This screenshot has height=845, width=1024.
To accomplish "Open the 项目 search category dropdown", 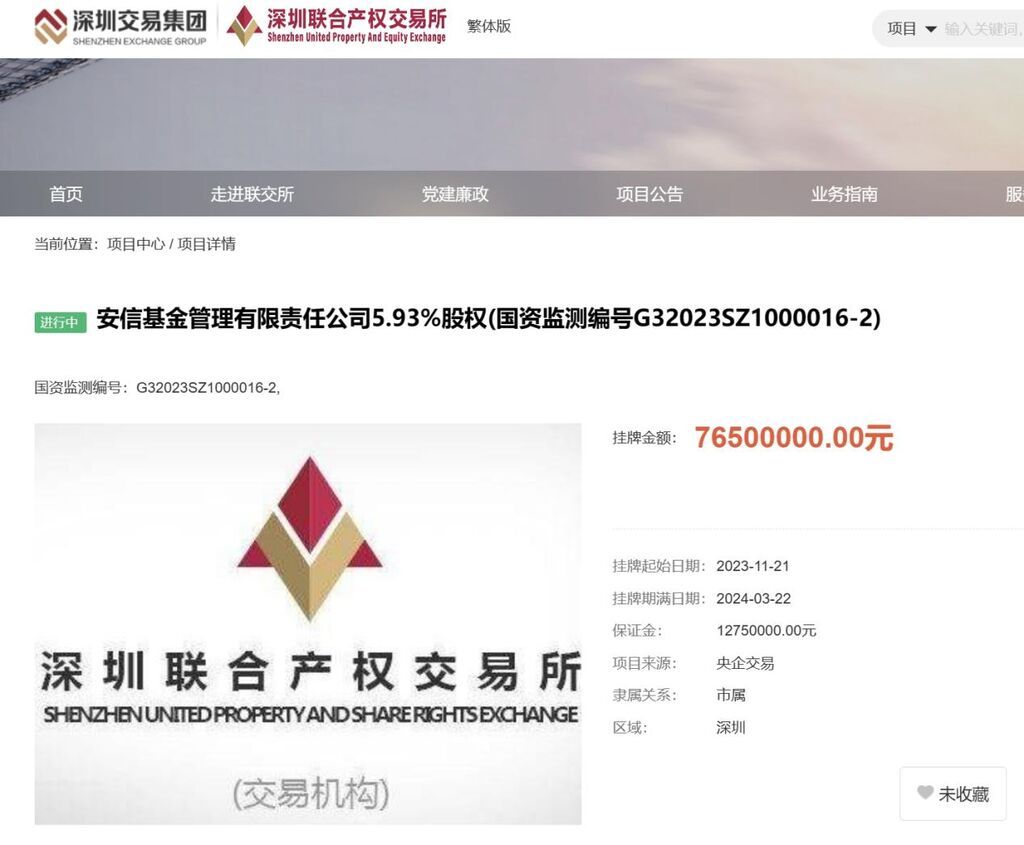I will coord(912,29).
